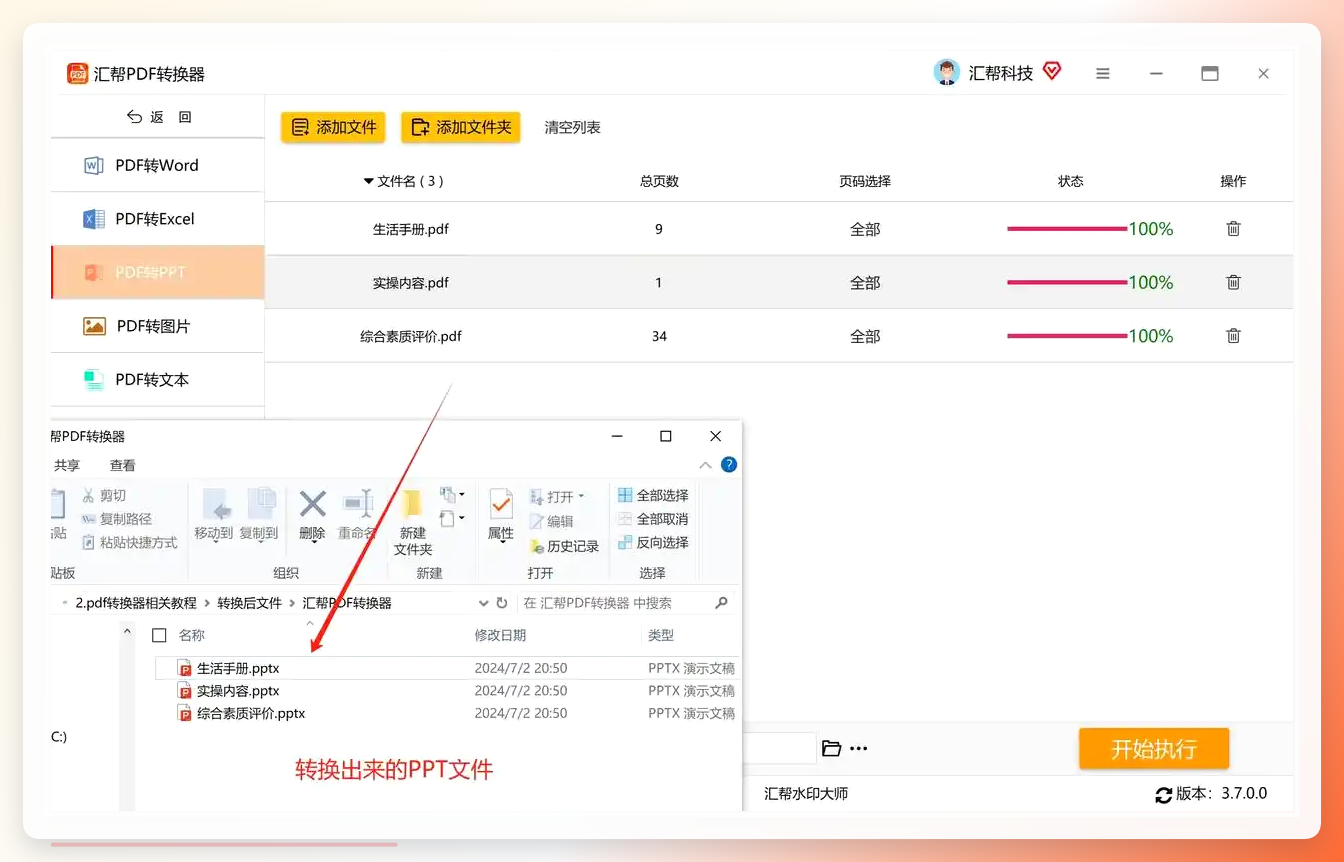The height and width of the screenshot is (862, 1344).
Task: Open Explorer help question mark icon
Action: click(x=729, y=465)
